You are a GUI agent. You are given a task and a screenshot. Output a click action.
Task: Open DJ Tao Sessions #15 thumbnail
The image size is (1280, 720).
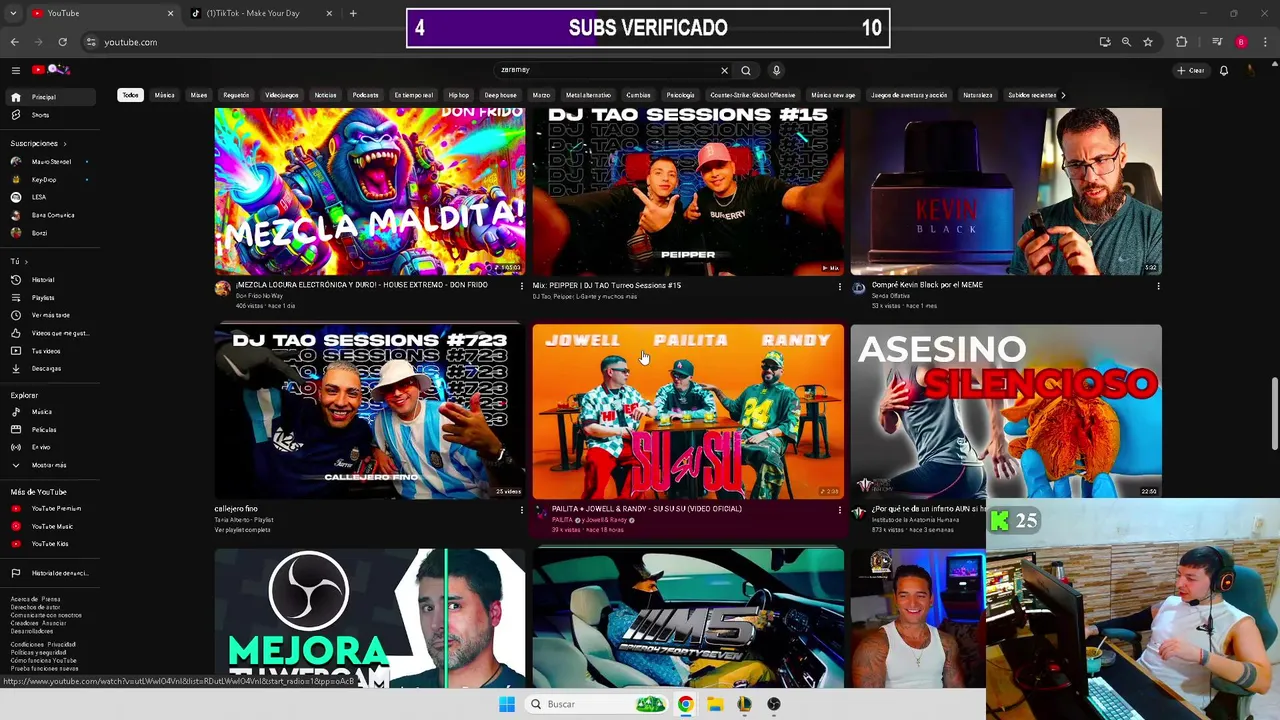688,191
